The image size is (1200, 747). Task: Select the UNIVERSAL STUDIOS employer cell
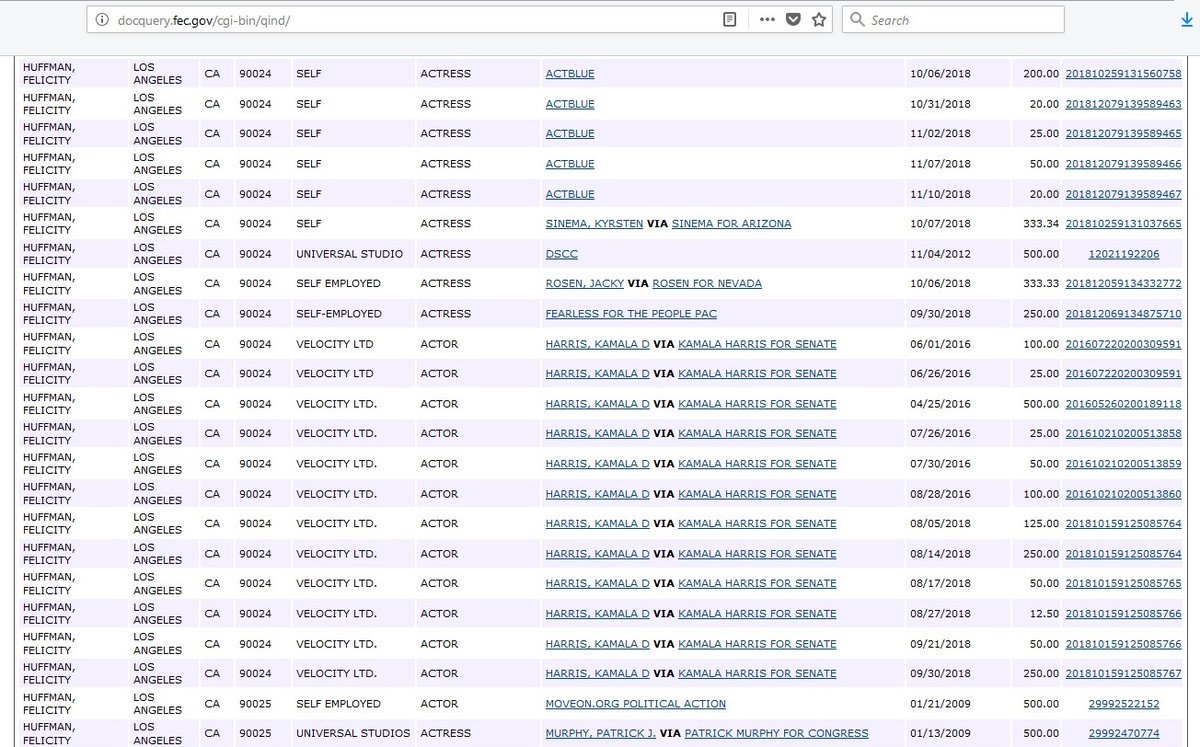tap(353, 734)
